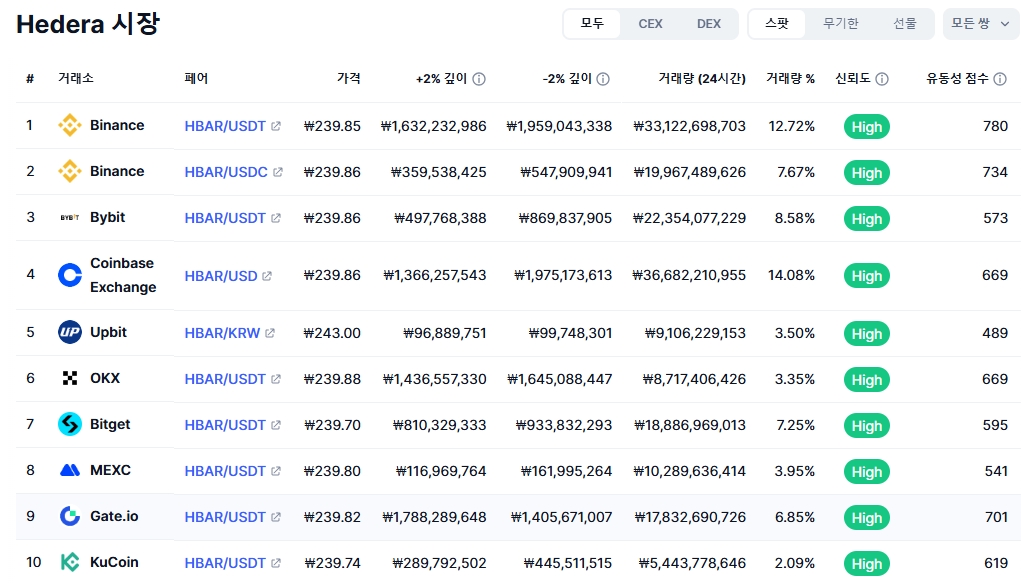Click the Upbit exchange logo
The width and height of the screenshot is (1021, 583).
click(x=70, y=332)
